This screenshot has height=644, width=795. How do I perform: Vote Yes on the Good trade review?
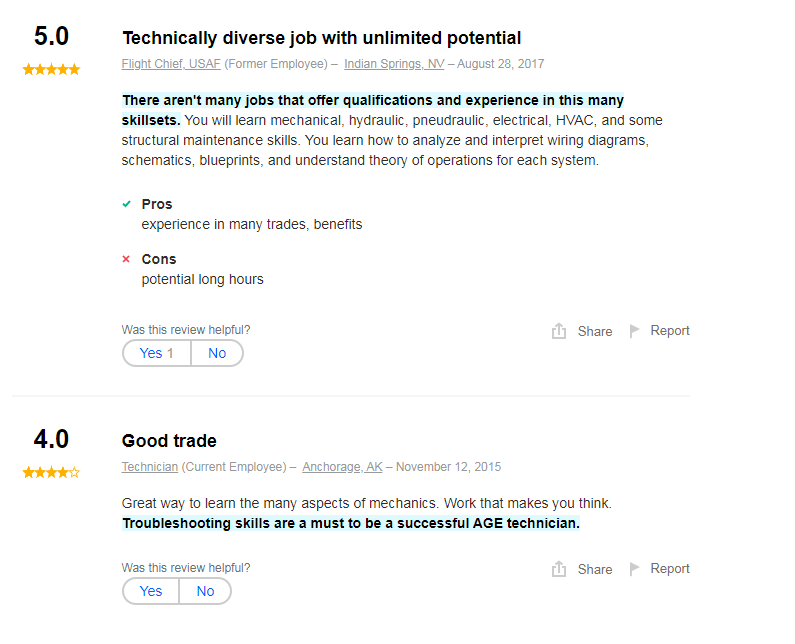tap(151, 591)
